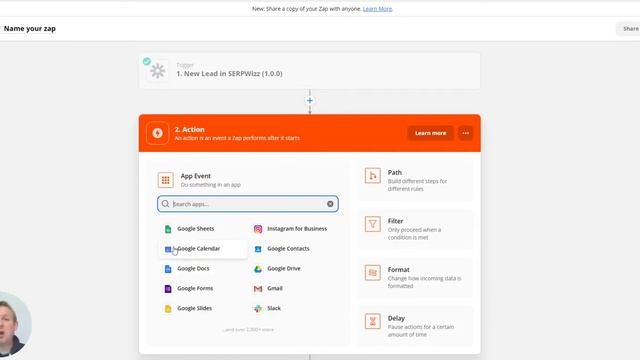Screen dimensions: 640x360
Task: Pick the Google Docs label
Action: click(193, 269)
